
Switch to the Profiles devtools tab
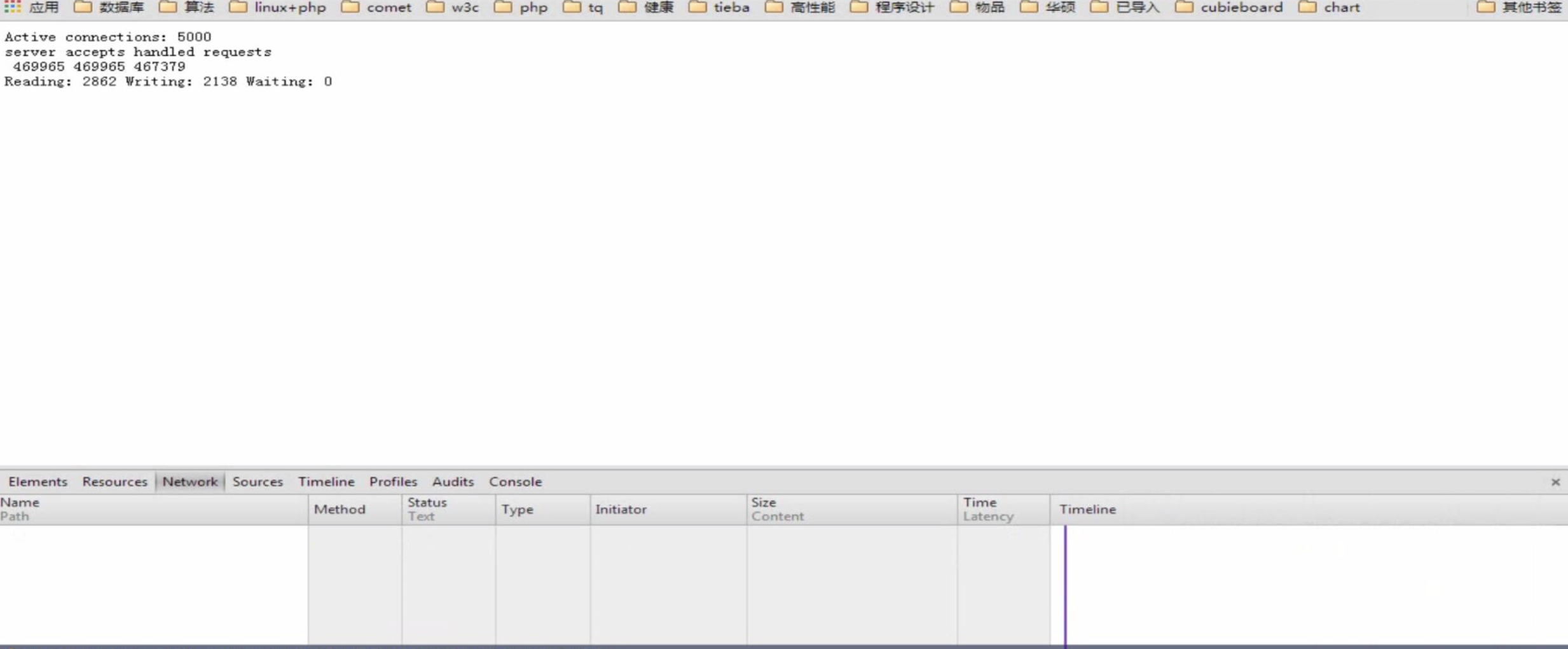pyautogui.click(x=393, y=482)
